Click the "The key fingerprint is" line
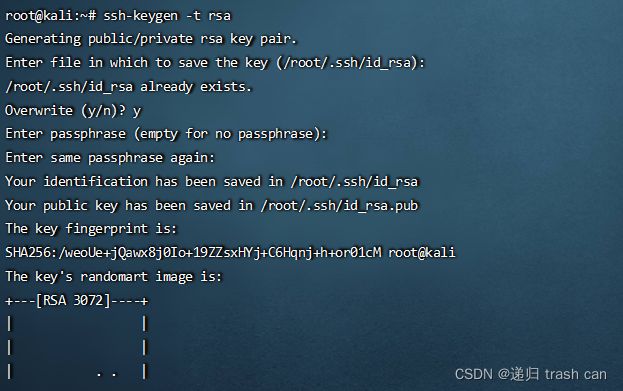The width and height of the screenshot is (623, 391). point(91,229)
